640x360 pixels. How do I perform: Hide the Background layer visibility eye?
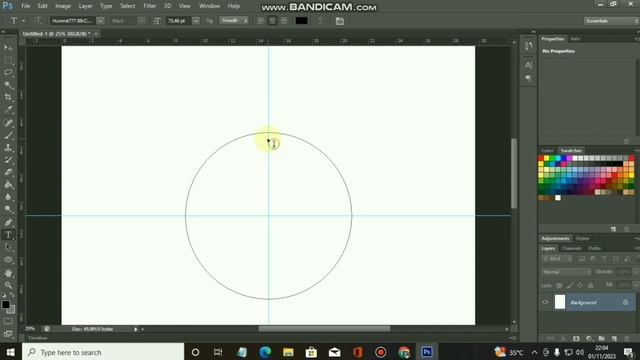click(546, 302)
